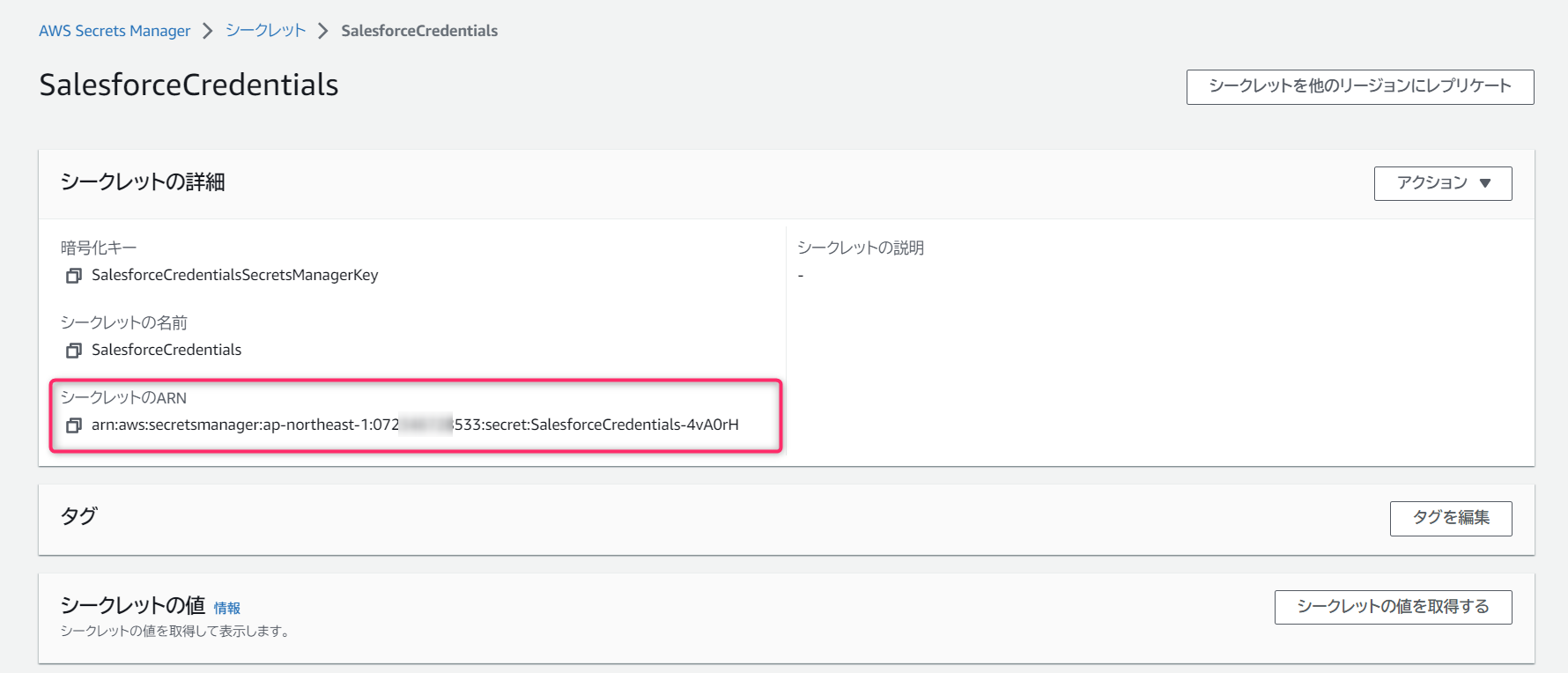Select SalesforceCredentials breadcrumb text

[x=419, y=31]
